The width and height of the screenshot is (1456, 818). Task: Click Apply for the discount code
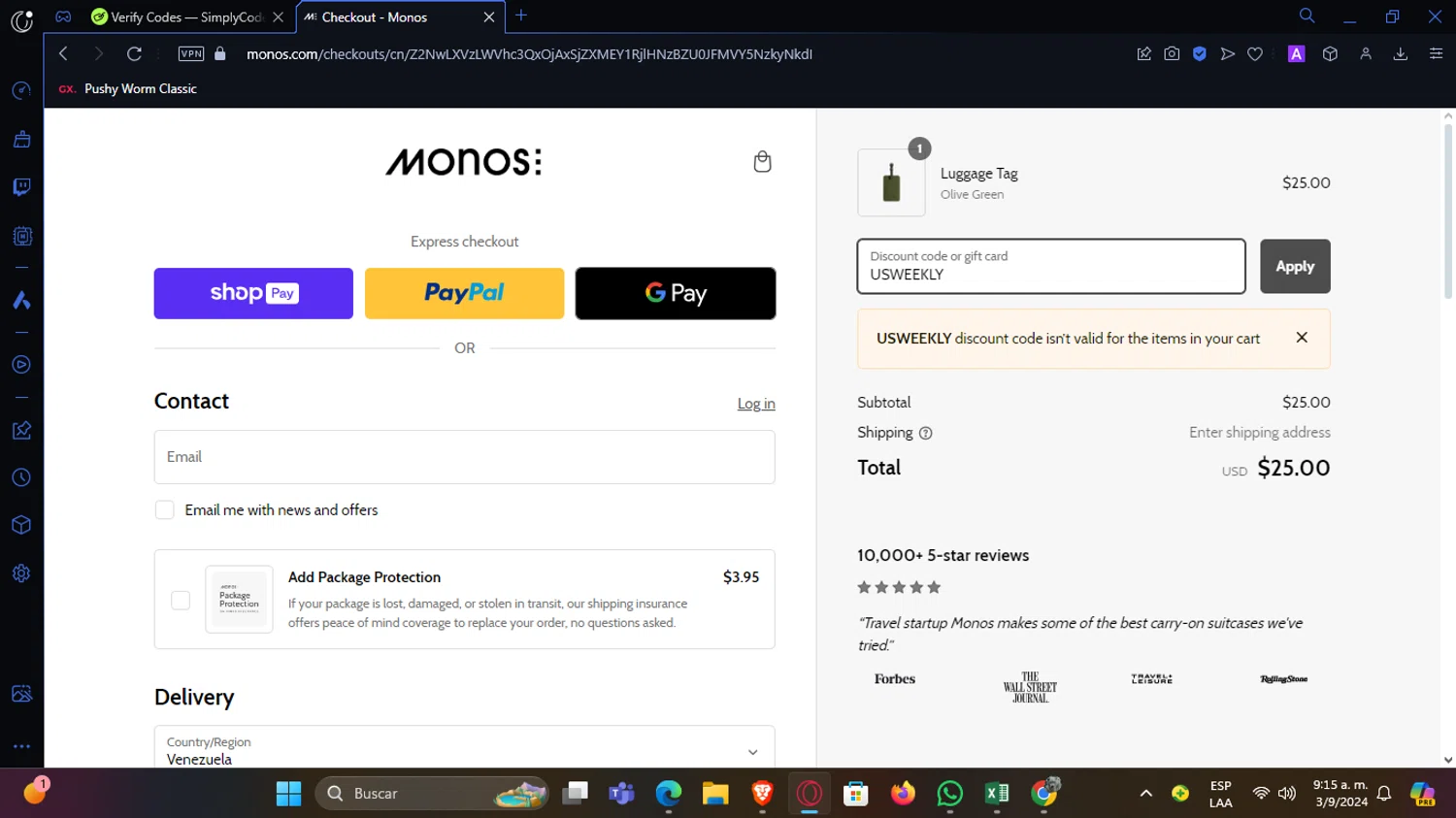[1295, 266]
